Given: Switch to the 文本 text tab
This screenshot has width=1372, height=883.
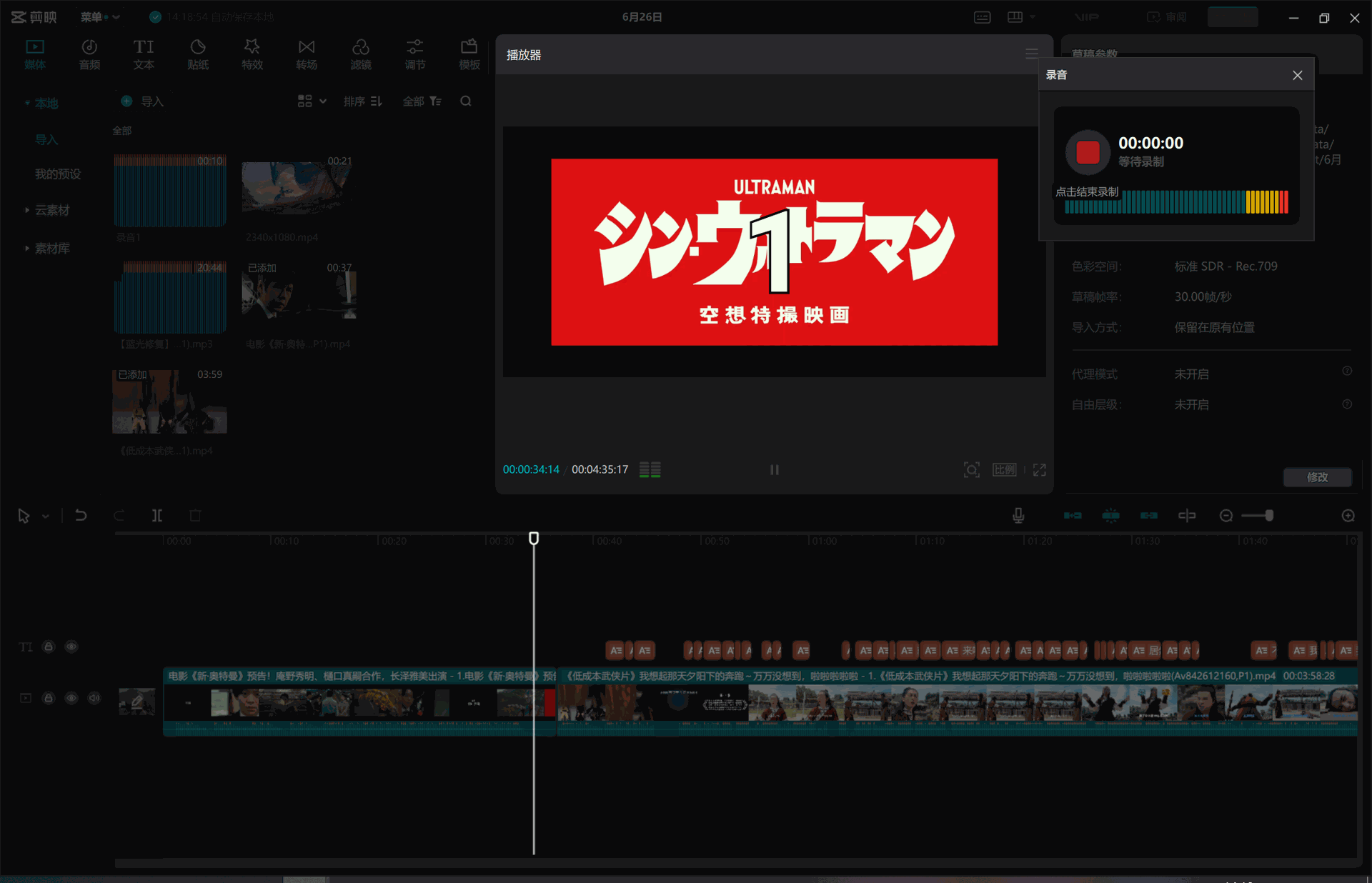Looking at the screenshot, I should (x=144, y=54).
